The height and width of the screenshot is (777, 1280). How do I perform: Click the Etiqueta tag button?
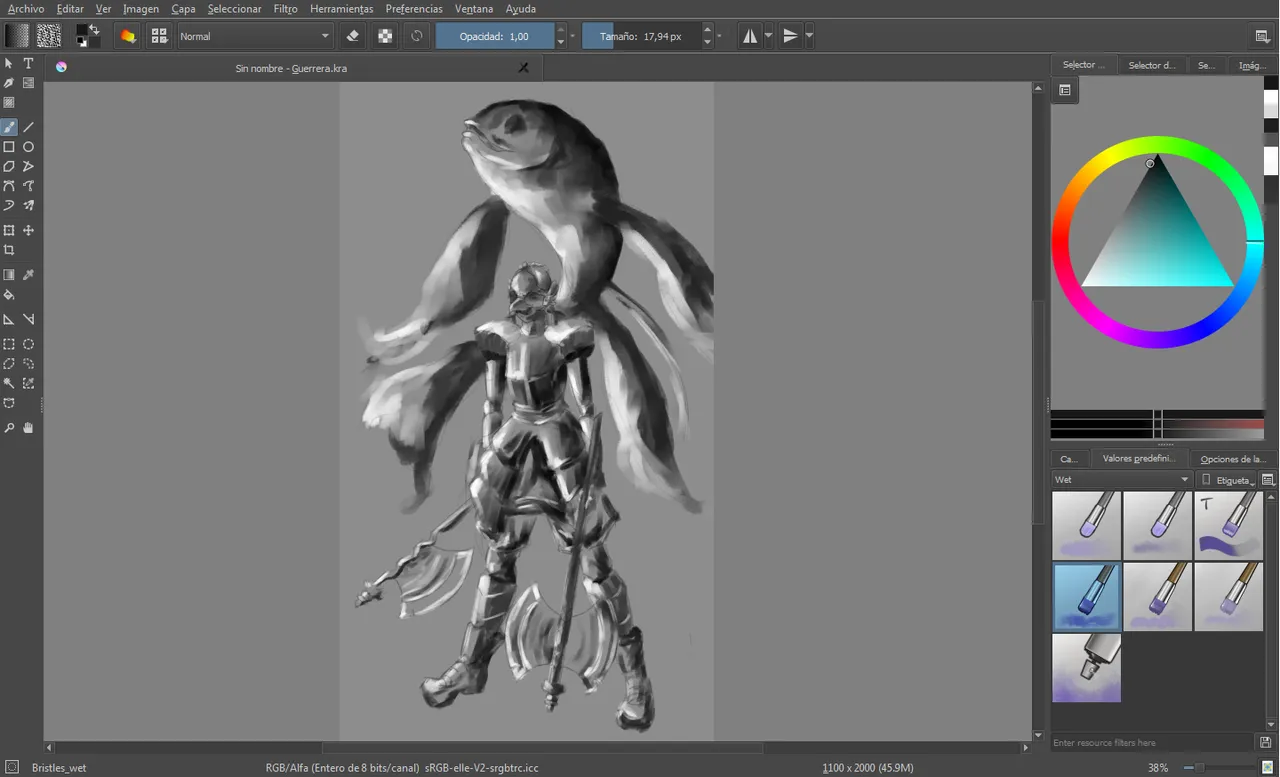[1228, 480]
